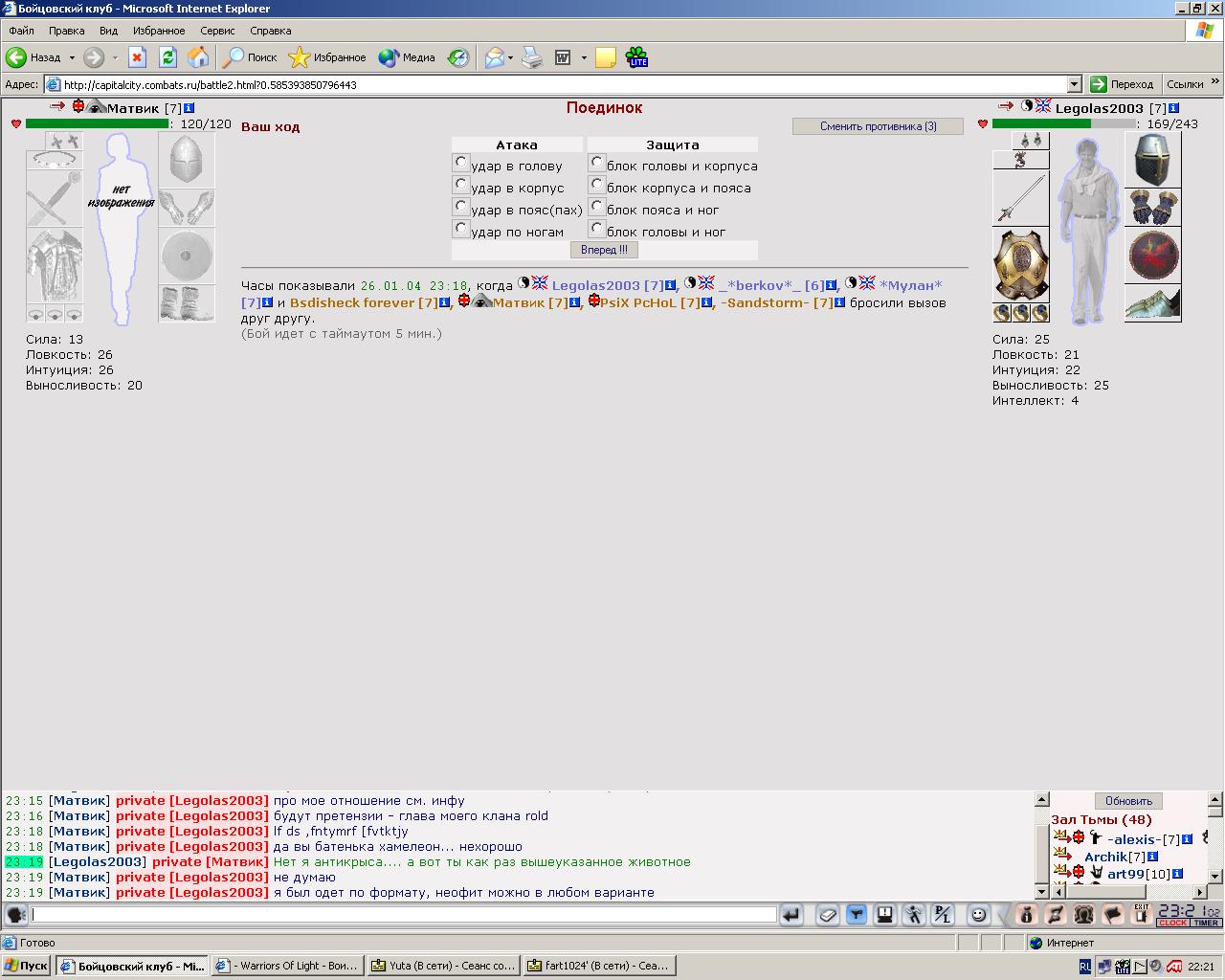The image size is (1225, 980).
Task: Select attack 'удар в голову'
Action: coord(461,163)
